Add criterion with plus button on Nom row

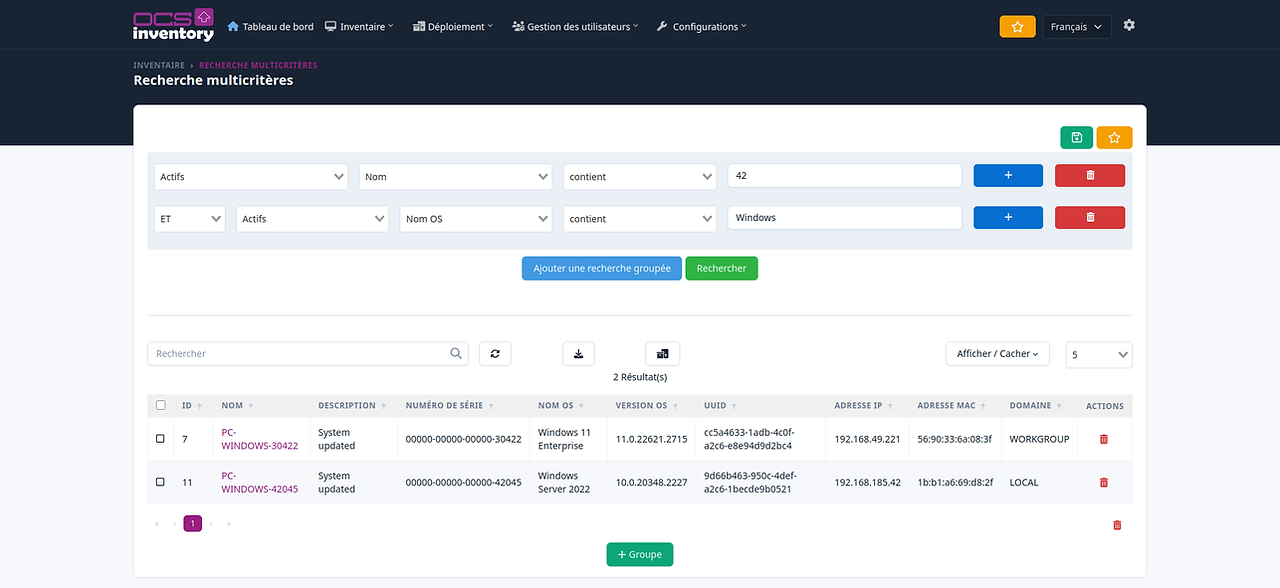[x=1008, y=176]
